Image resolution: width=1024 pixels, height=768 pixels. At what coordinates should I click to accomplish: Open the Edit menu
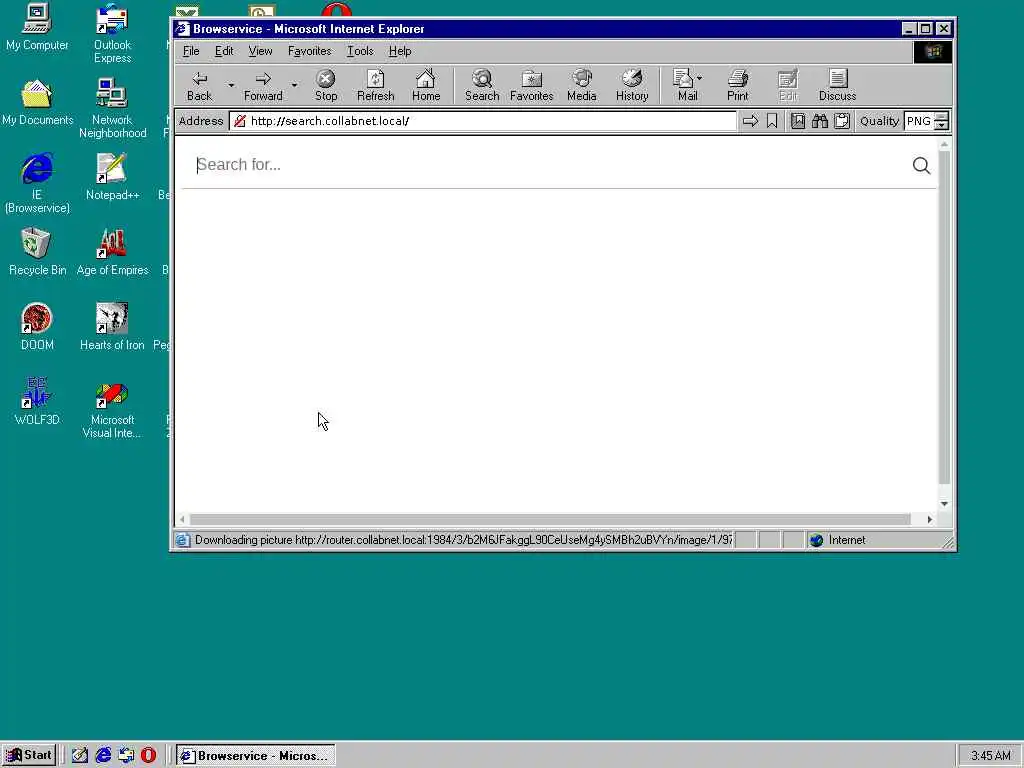(x=224, y=51)
